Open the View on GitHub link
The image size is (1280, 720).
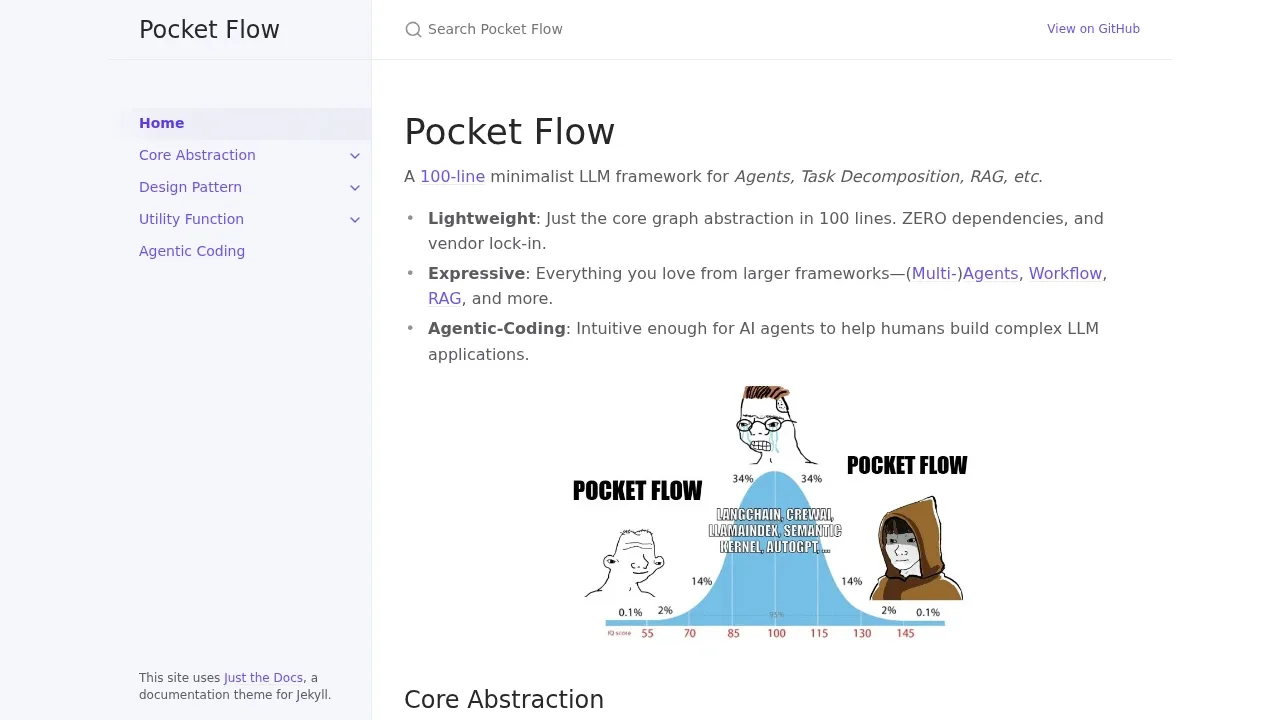click(x=1093, y=29)
